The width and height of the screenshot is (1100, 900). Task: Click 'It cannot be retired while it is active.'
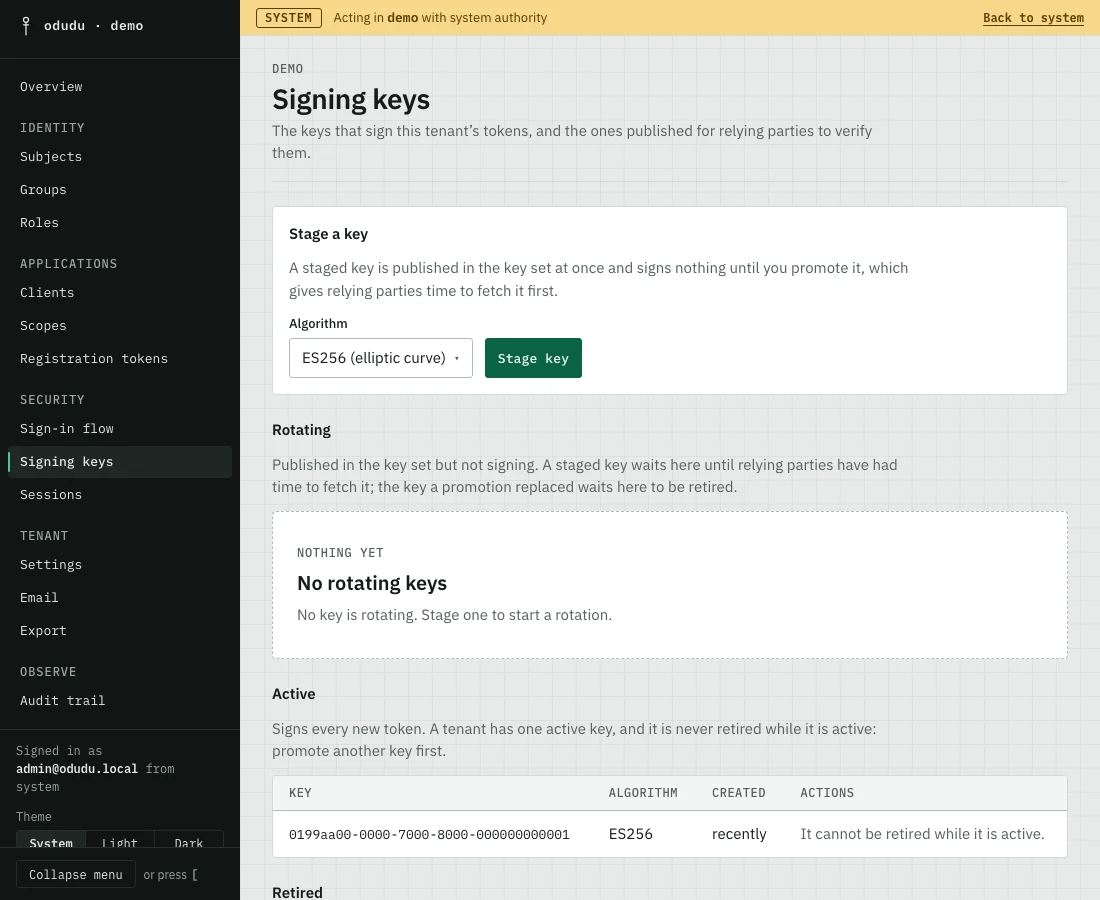click(x=923, y=834)
